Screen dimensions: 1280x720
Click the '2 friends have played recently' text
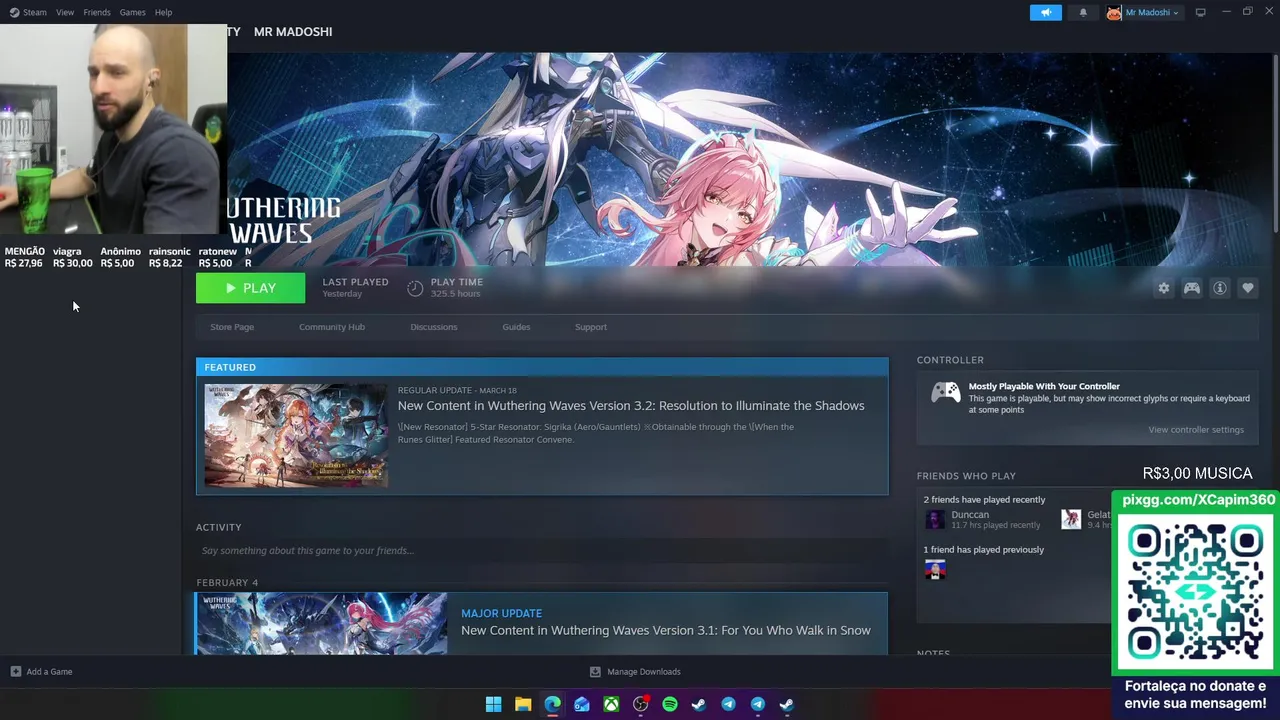tap(984, 500)
